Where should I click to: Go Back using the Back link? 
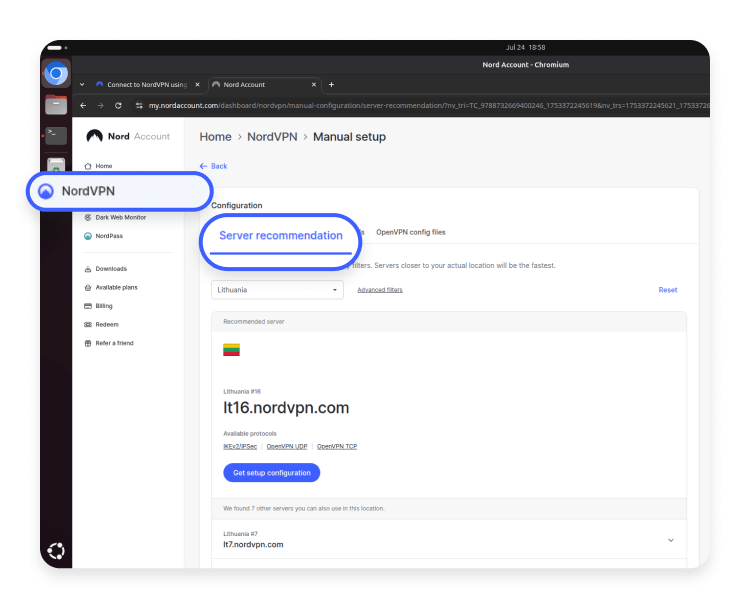pyautogui.click(x=213, y=166)
